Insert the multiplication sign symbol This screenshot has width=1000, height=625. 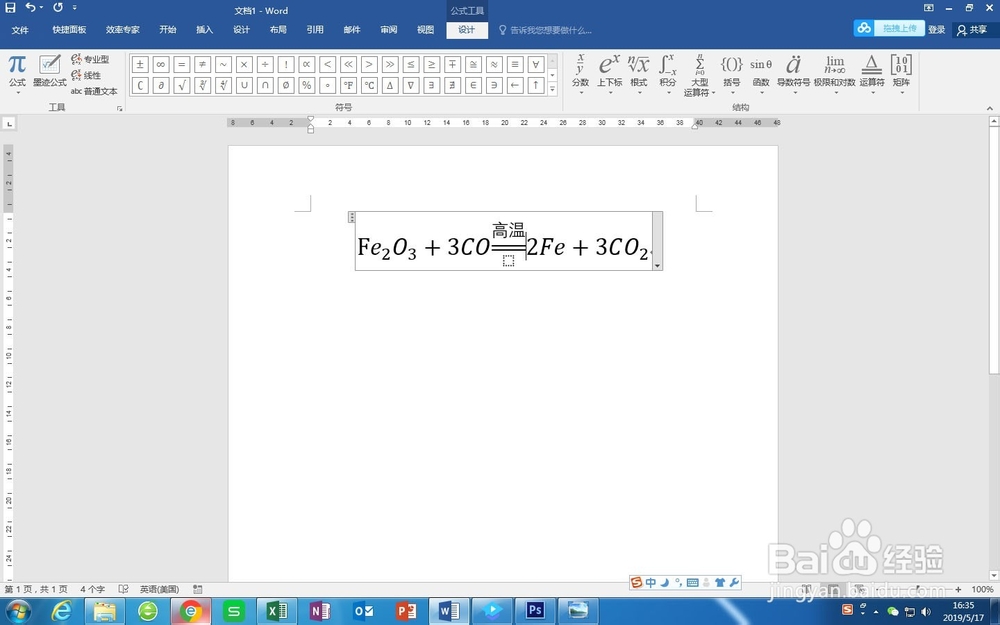pos(244,64)
